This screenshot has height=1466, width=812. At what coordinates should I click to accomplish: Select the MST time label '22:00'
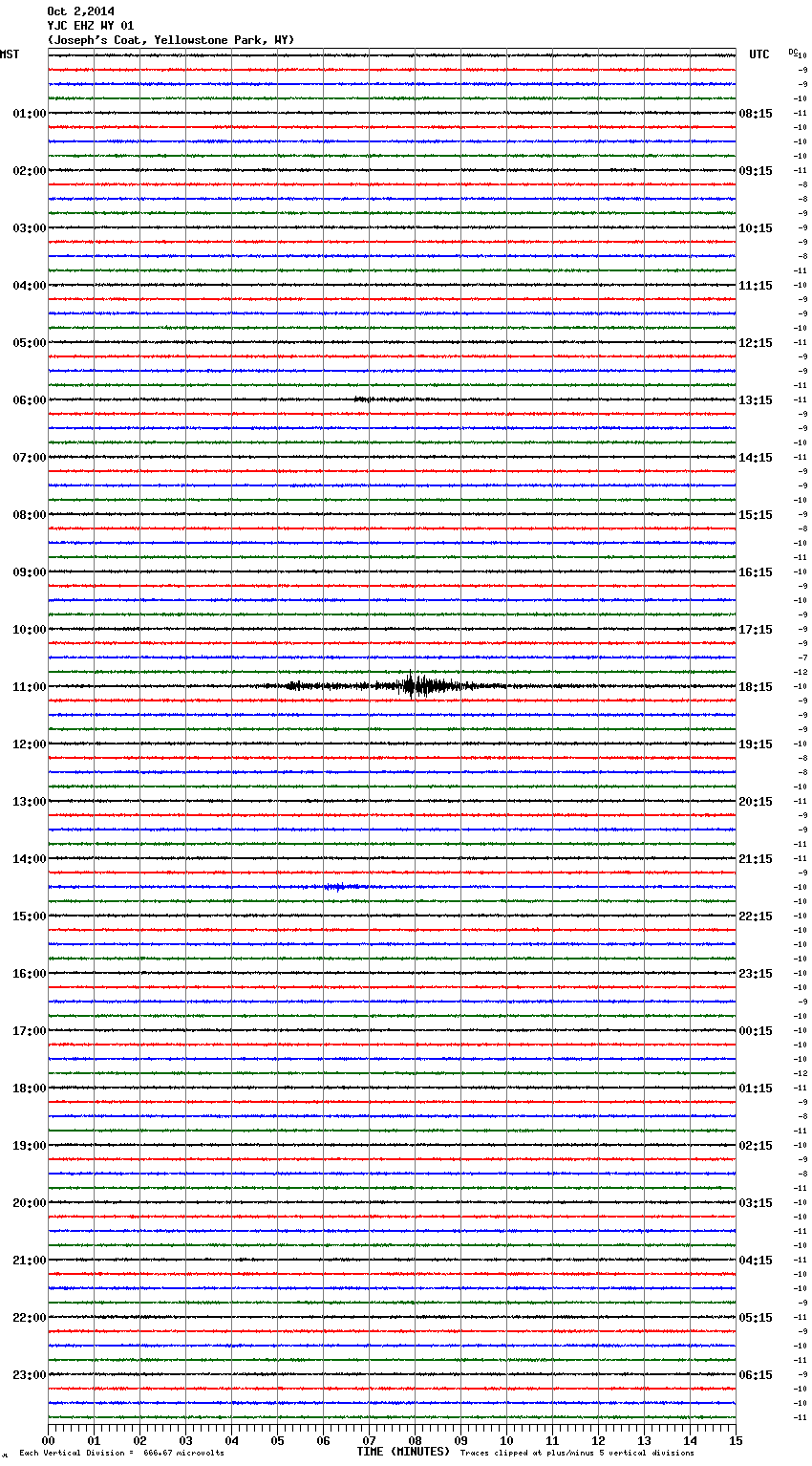point(29,1318)
